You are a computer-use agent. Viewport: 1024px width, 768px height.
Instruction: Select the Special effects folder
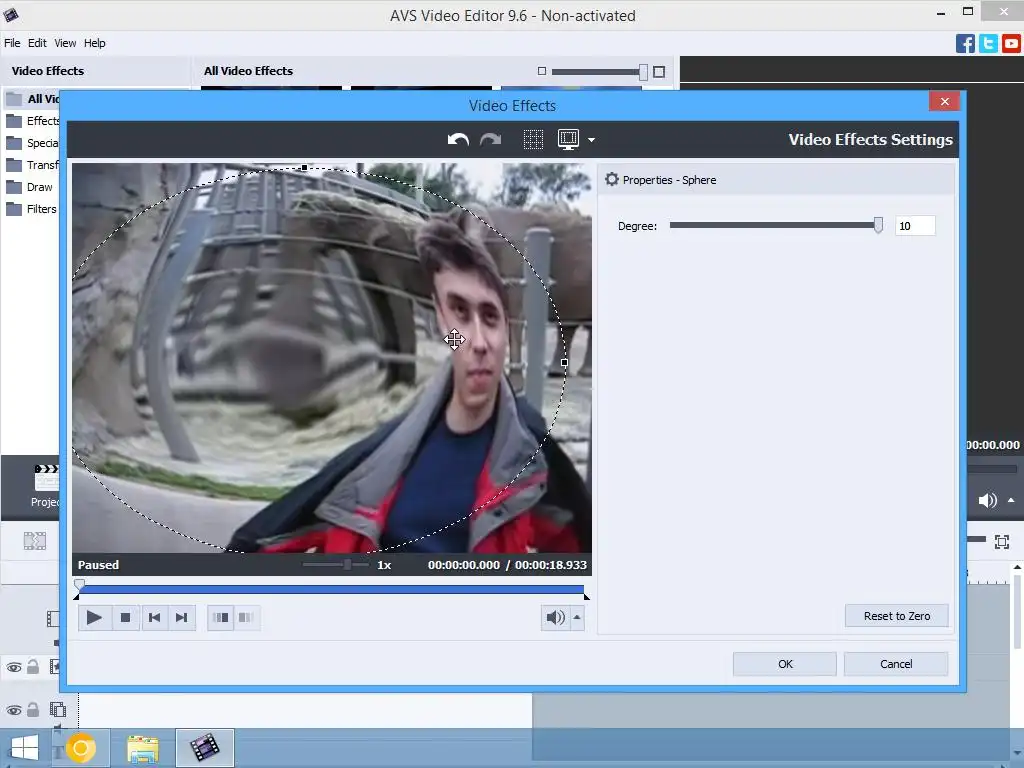click(33, 143)
